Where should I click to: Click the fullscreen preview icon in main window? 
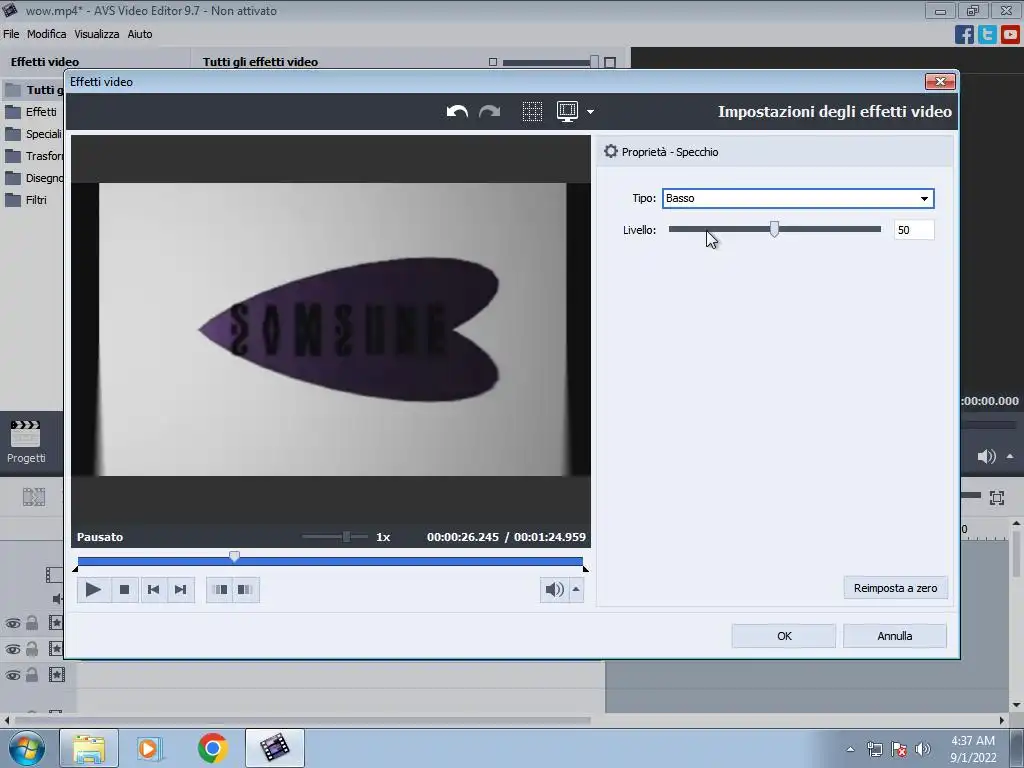(997, 498)
